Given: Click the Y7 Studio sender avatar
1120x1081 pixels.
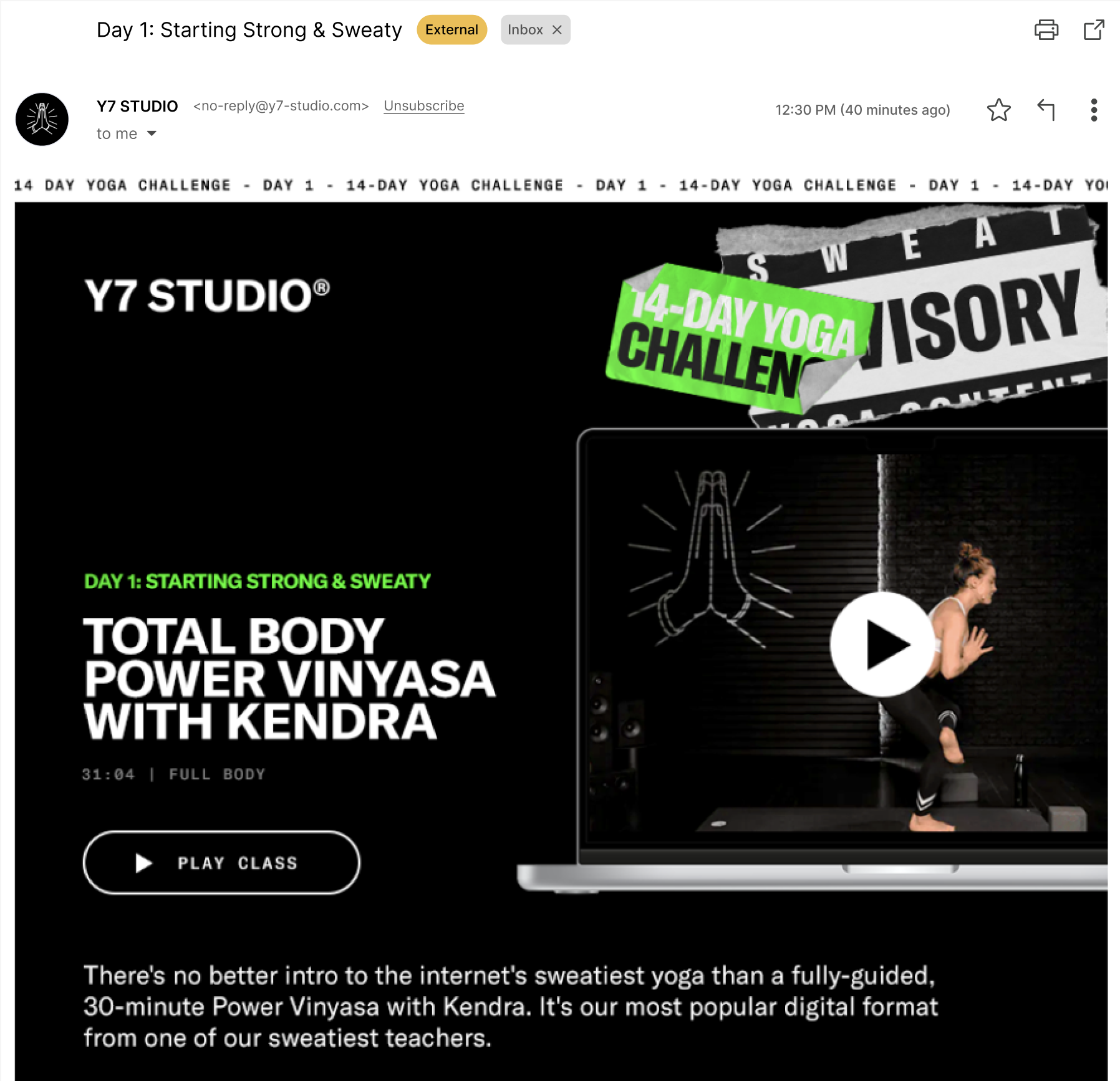Looking at the screenshot, I should 42,119.
